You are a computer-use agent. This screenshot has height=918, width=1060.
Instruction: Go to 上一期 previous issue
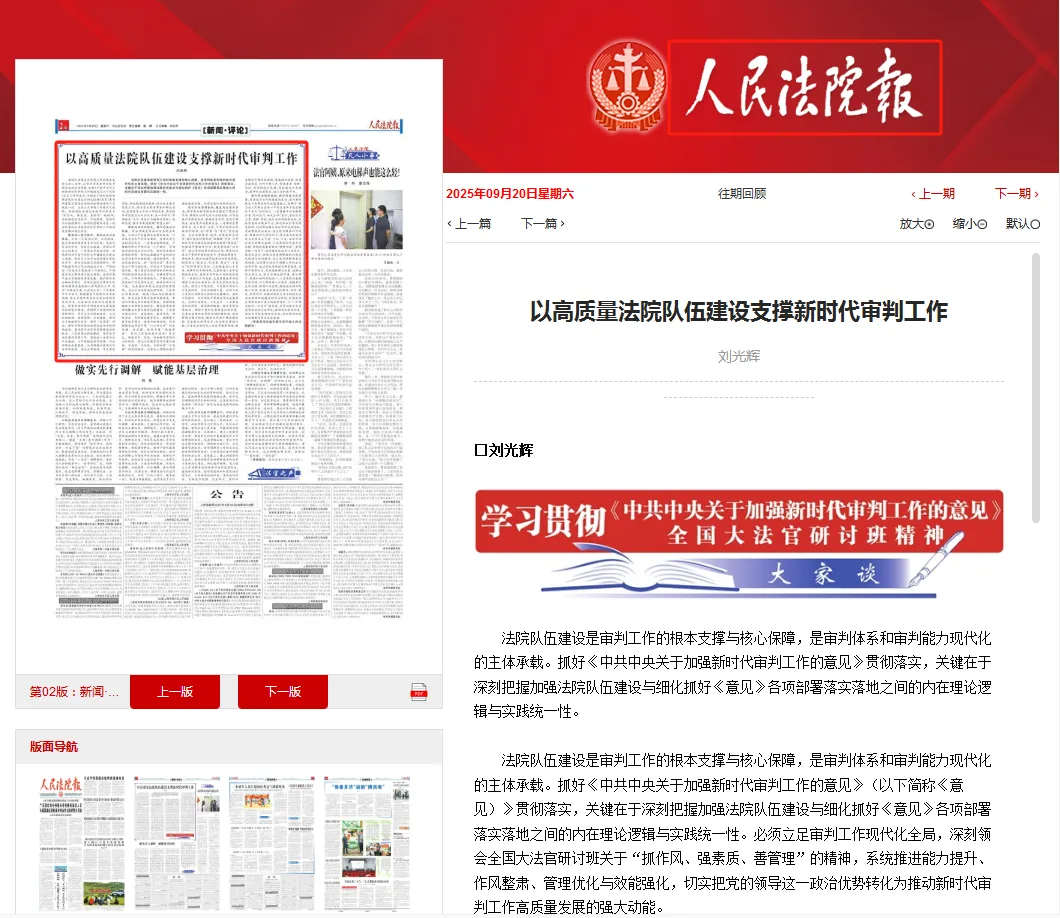(x=933, y=194)
